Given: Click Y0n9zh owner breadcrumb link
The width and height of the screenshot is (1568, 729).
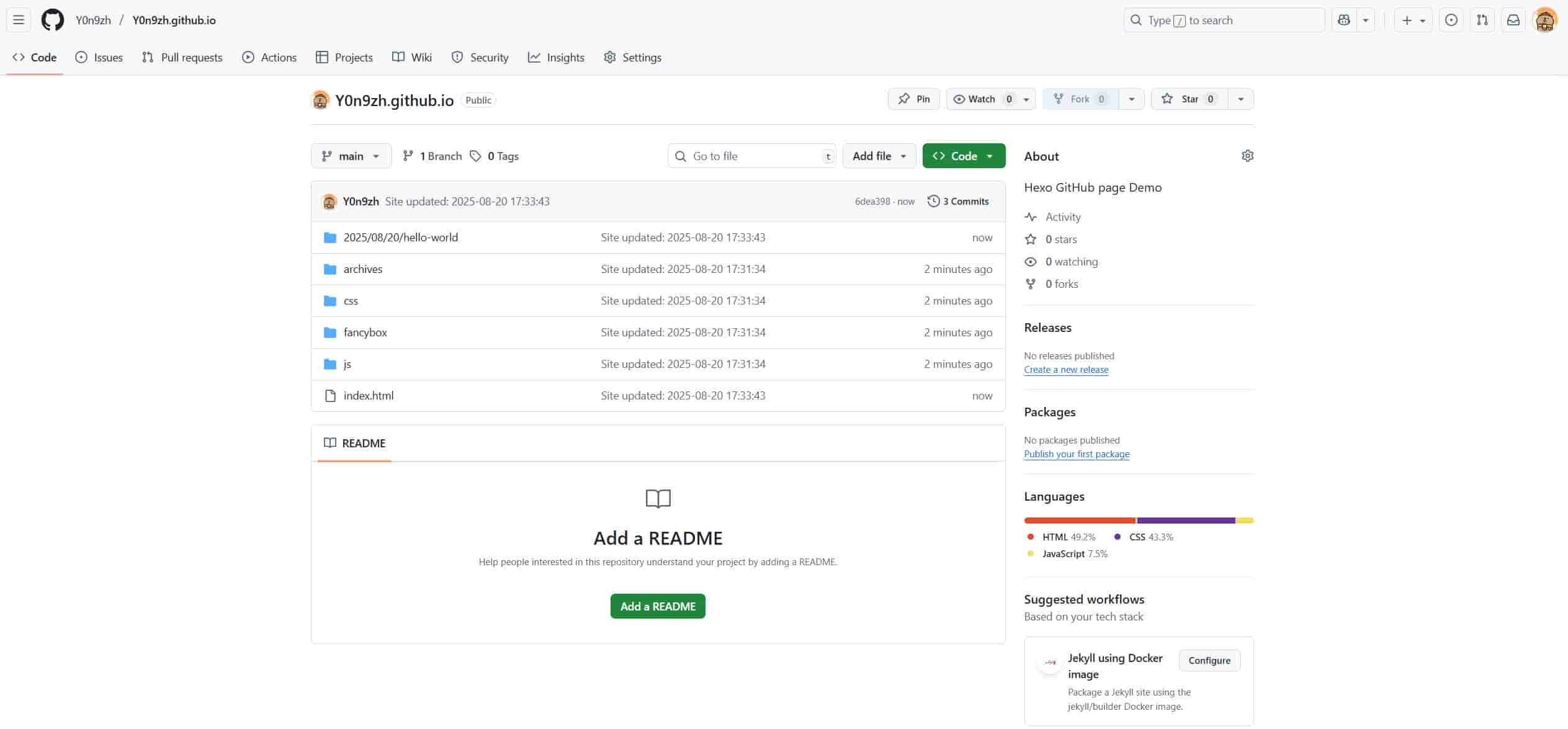Looking at the screenshot, I should click(x=93, y=20).
